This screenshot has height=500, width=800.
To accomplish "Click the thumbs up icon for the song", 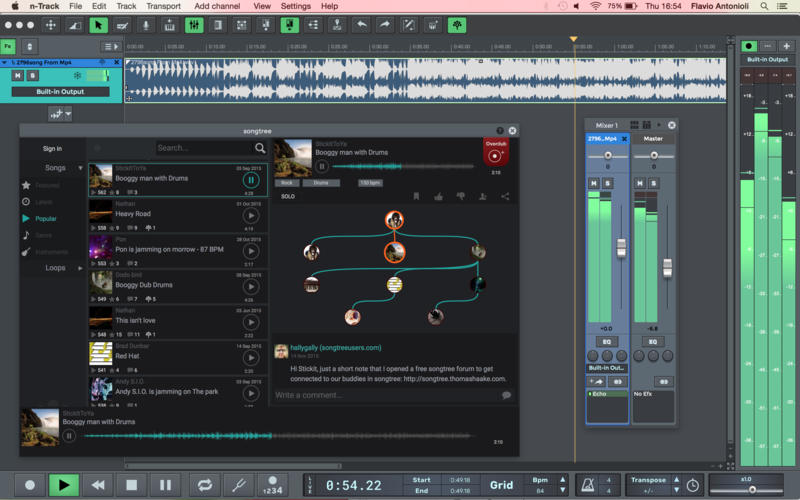I will coord(438,196).
